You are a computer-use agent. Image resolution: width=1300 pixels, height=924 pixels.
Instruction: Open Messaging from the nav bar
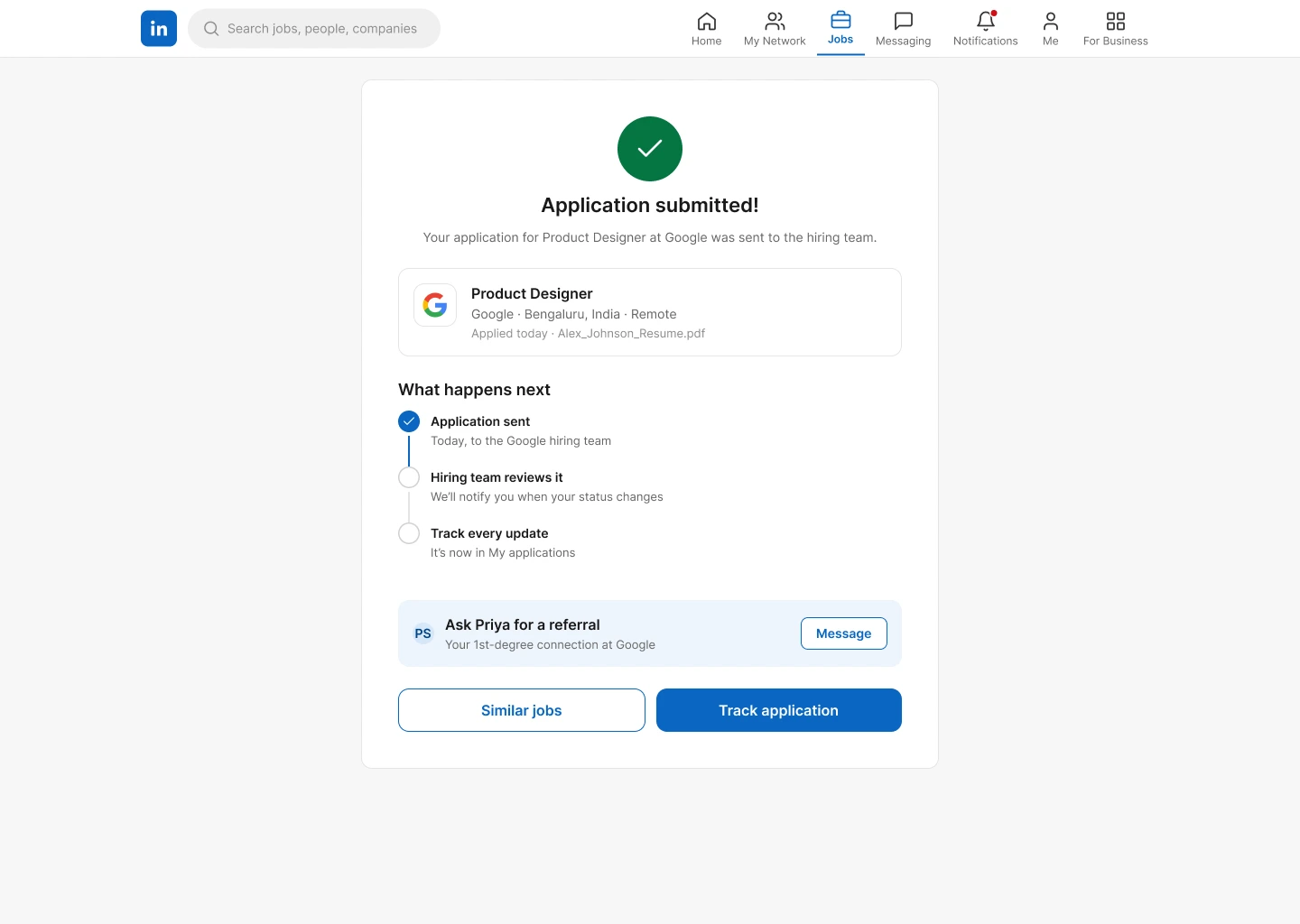point(903,29)
